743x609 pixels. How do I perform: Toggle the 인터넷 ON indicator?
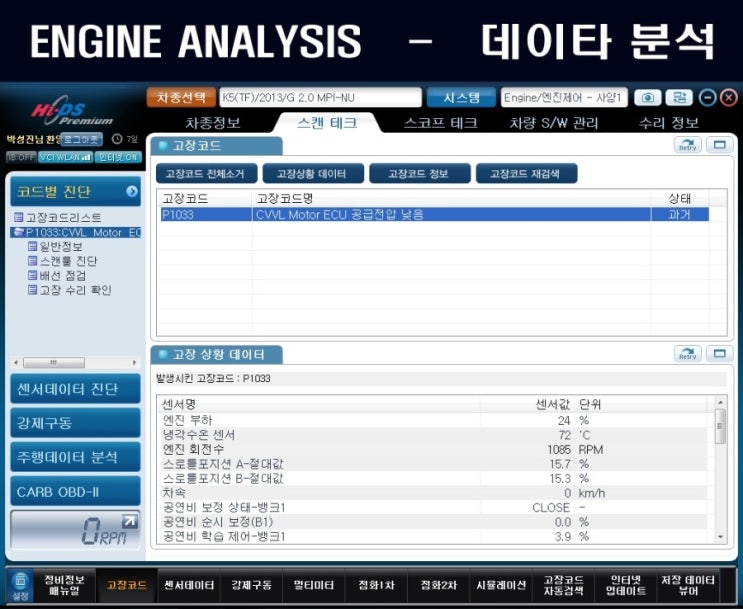click(x=118, y=157)
